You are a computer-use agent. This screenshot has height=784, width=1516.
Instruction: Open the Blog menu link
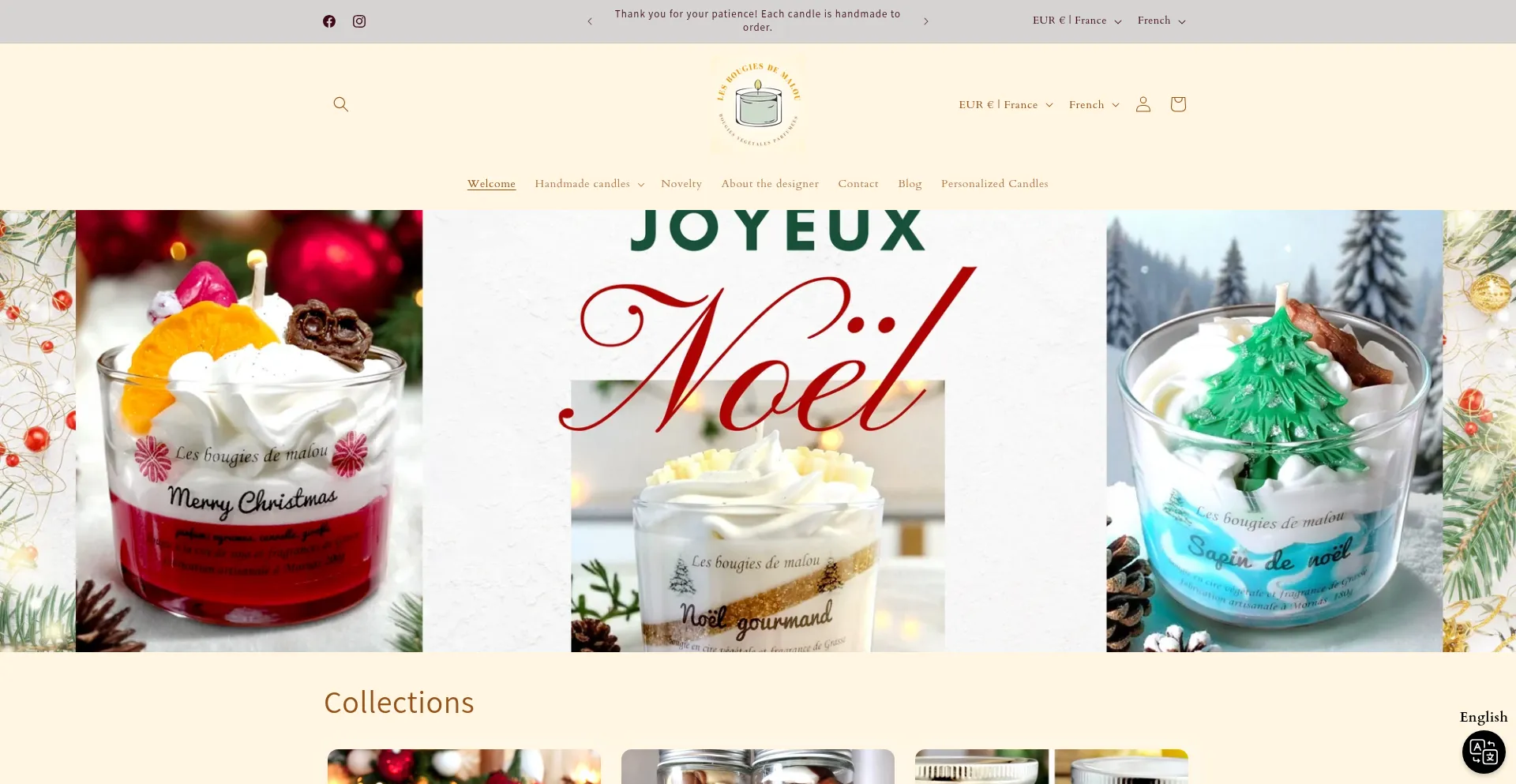point(910,184)
